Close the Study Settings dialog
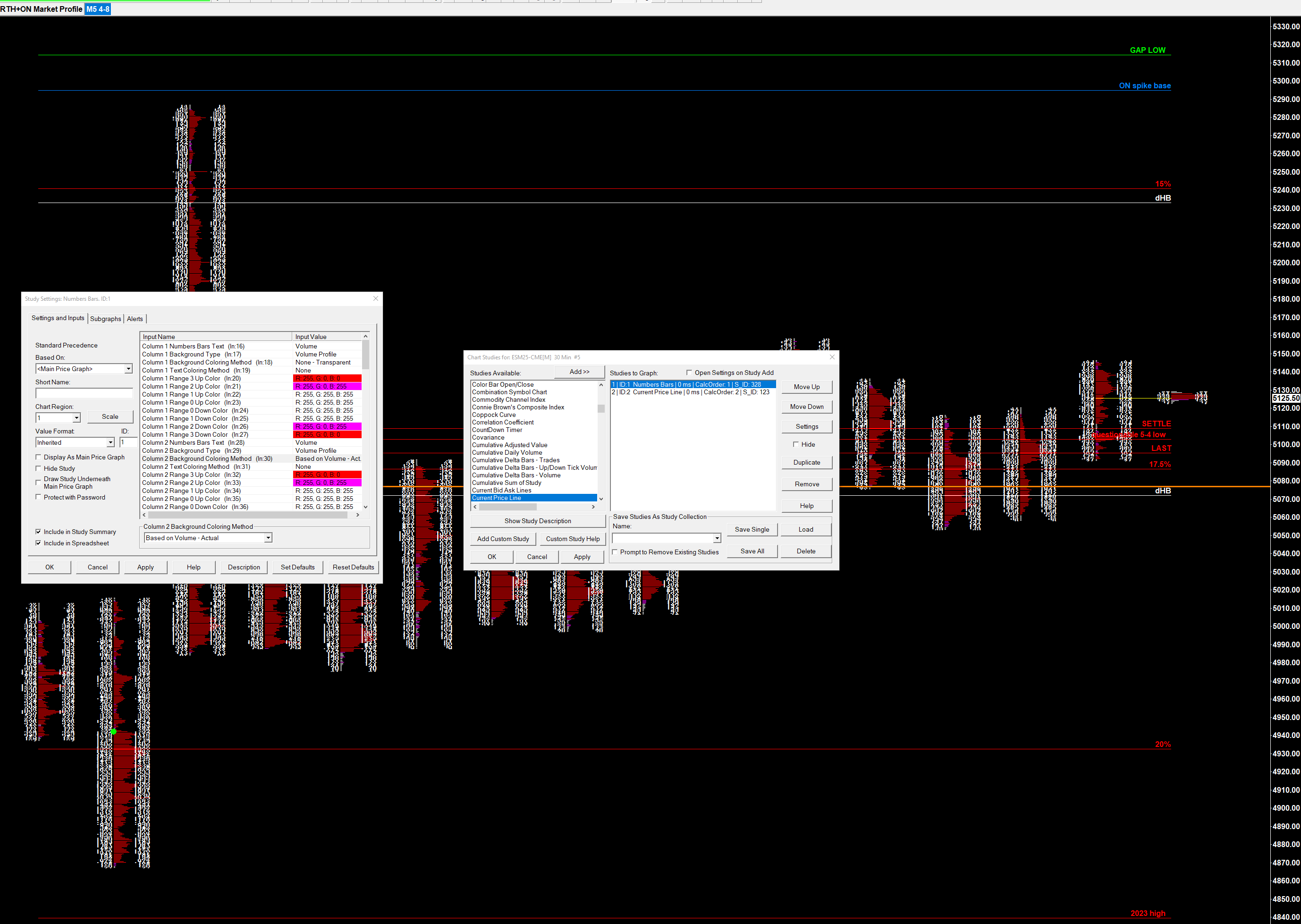 coord(375,299)
